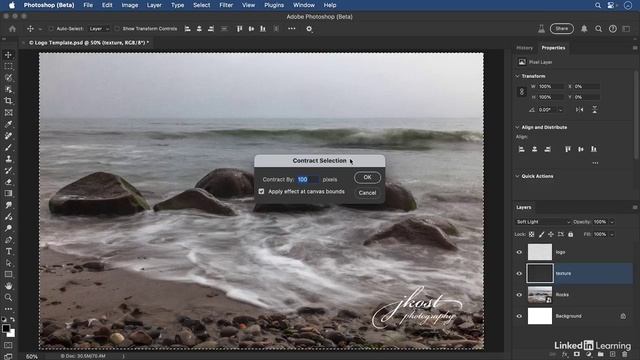Hide the Background layer
640x360 pixels.
point(519,316)
